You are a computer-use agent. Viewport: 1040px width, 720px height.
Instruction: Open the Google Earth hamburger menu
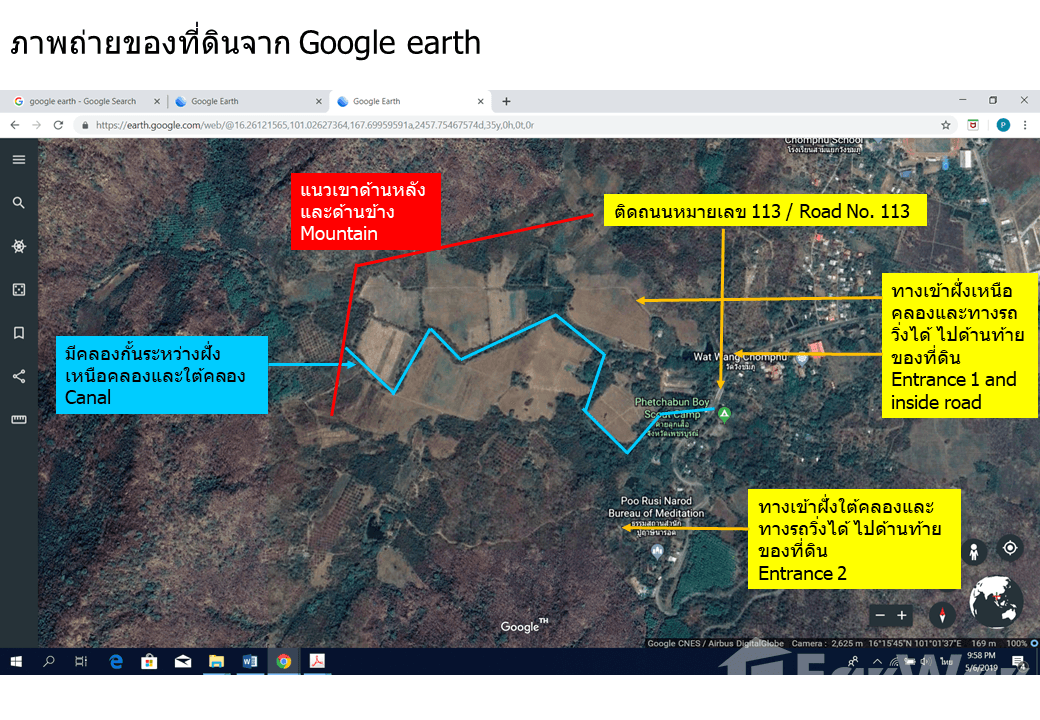click(19, 159)
